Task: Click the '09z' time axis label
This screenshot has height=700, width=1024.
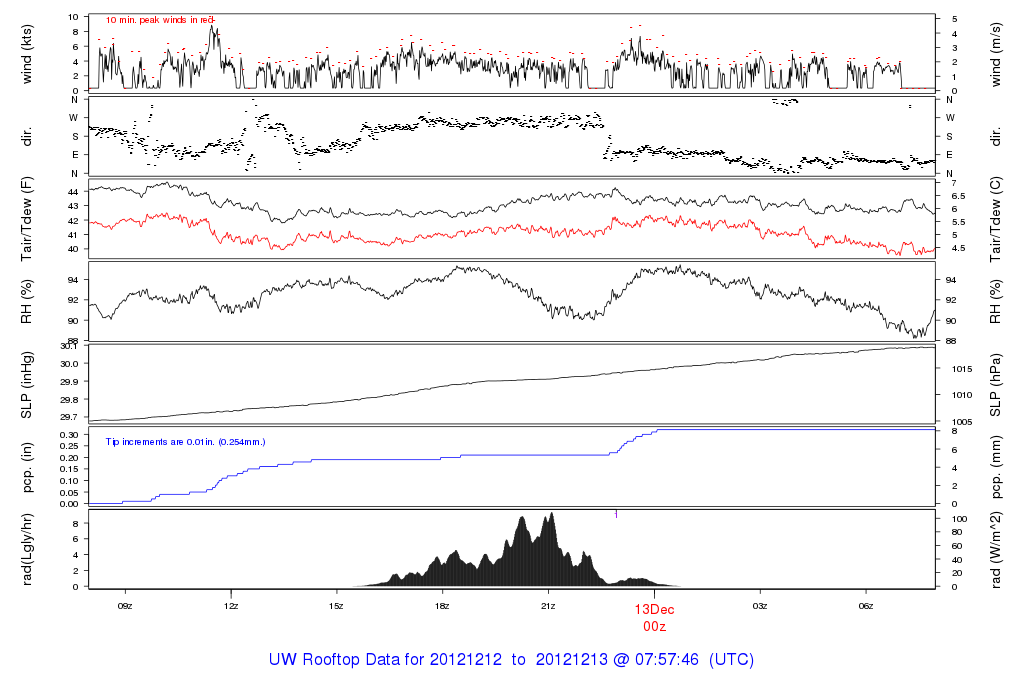Action: tap(125, 606)
